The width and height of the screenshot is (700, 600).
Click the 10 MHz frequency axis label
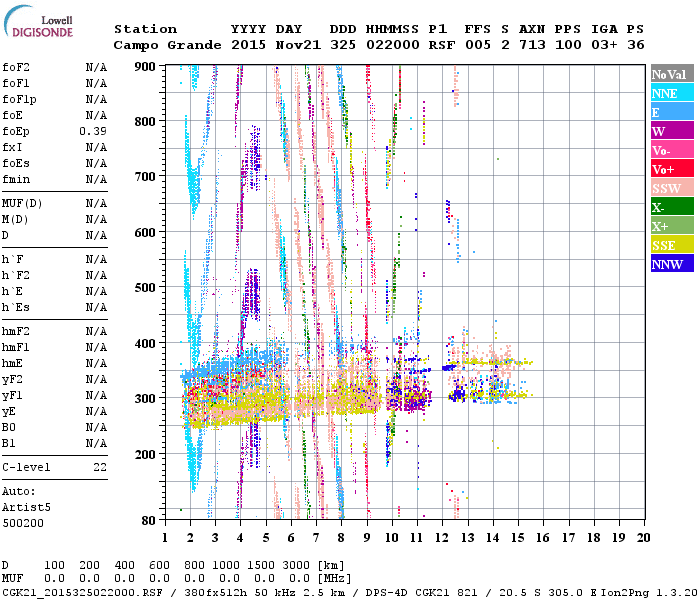pyautogui.click(x=392, y=538)
